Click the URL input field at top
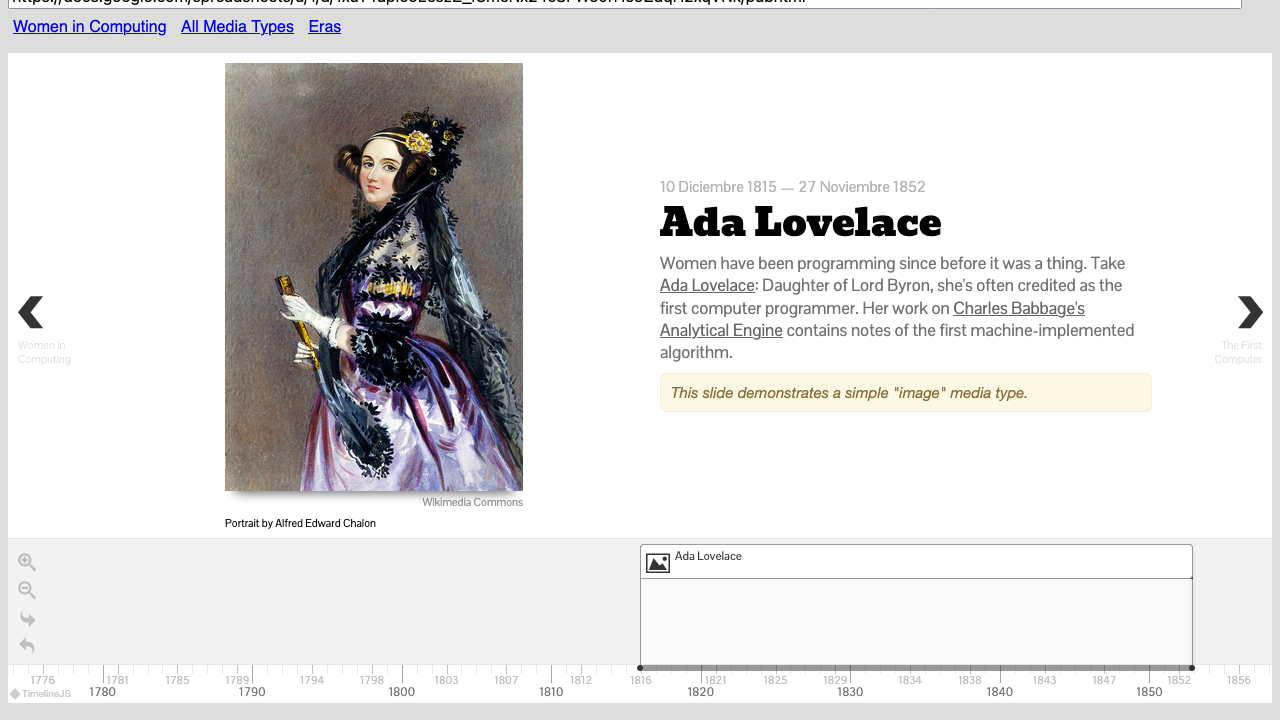The image size is (1280, 720). click(x=624, y=4)
